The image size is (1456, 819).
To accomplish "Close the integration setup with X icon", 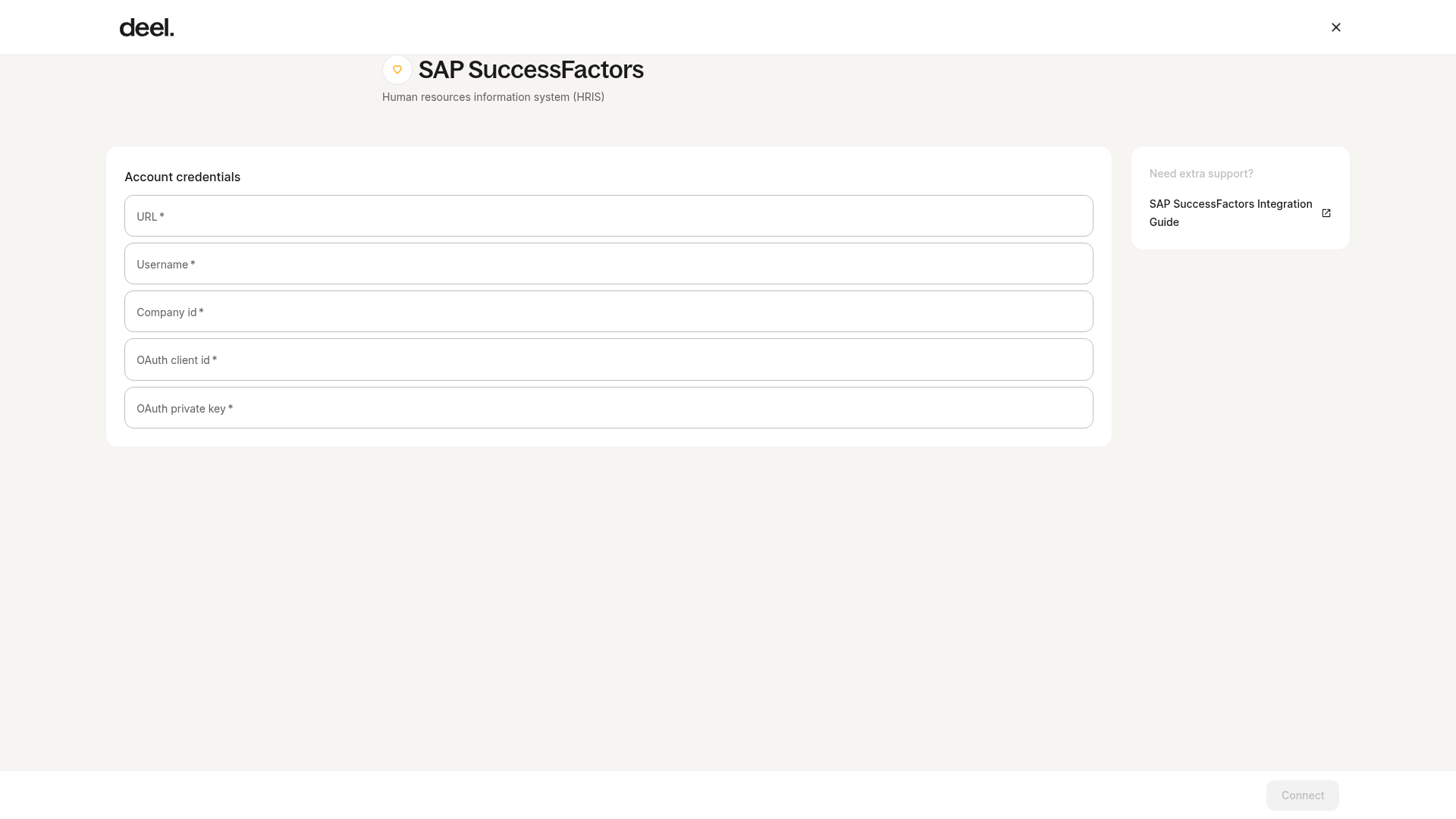I will pos(1336,27).
